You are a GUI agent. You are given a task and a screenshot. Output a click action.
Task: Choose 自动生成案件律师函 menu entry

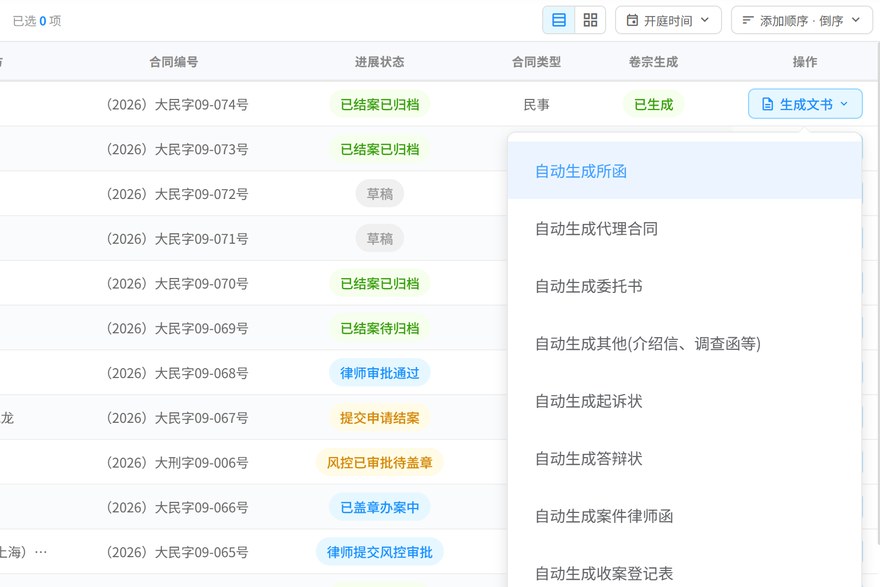point(684,516)
